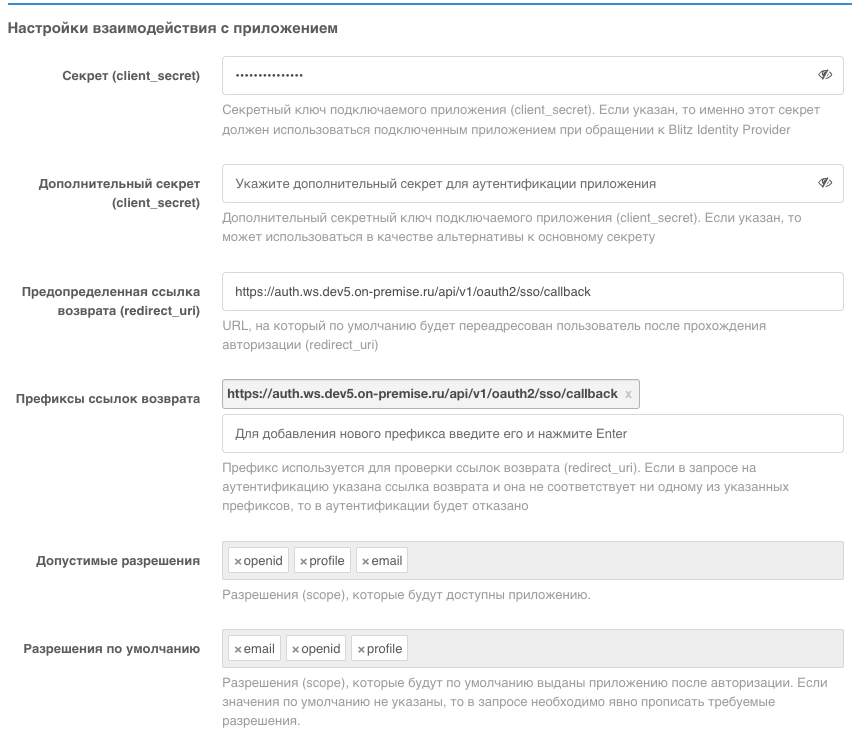This screenshot has width=852, height=738.
Task: Reveal additional secret with eye icon
Action: [x=825, y=184]
